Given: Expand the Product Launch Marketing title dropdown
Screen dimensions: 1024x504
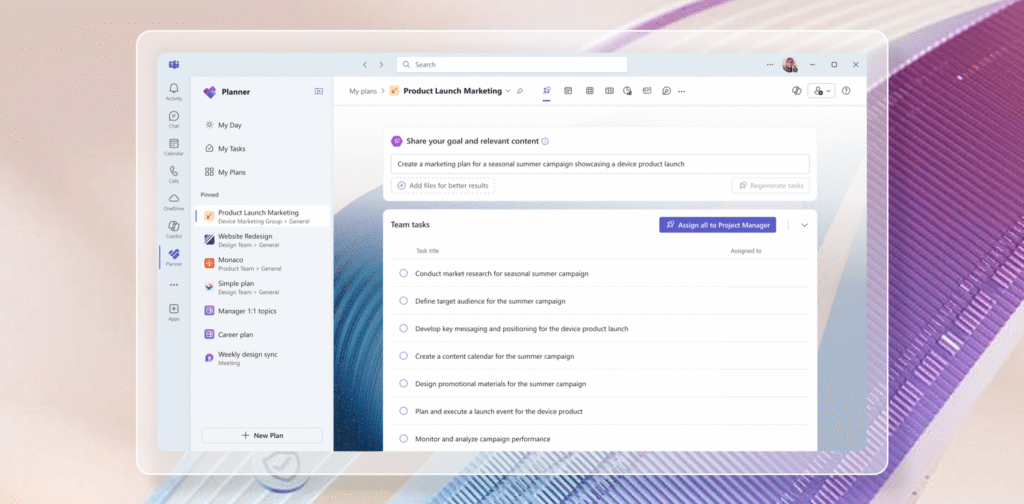Looking at the screenshot, I should 508,91.
